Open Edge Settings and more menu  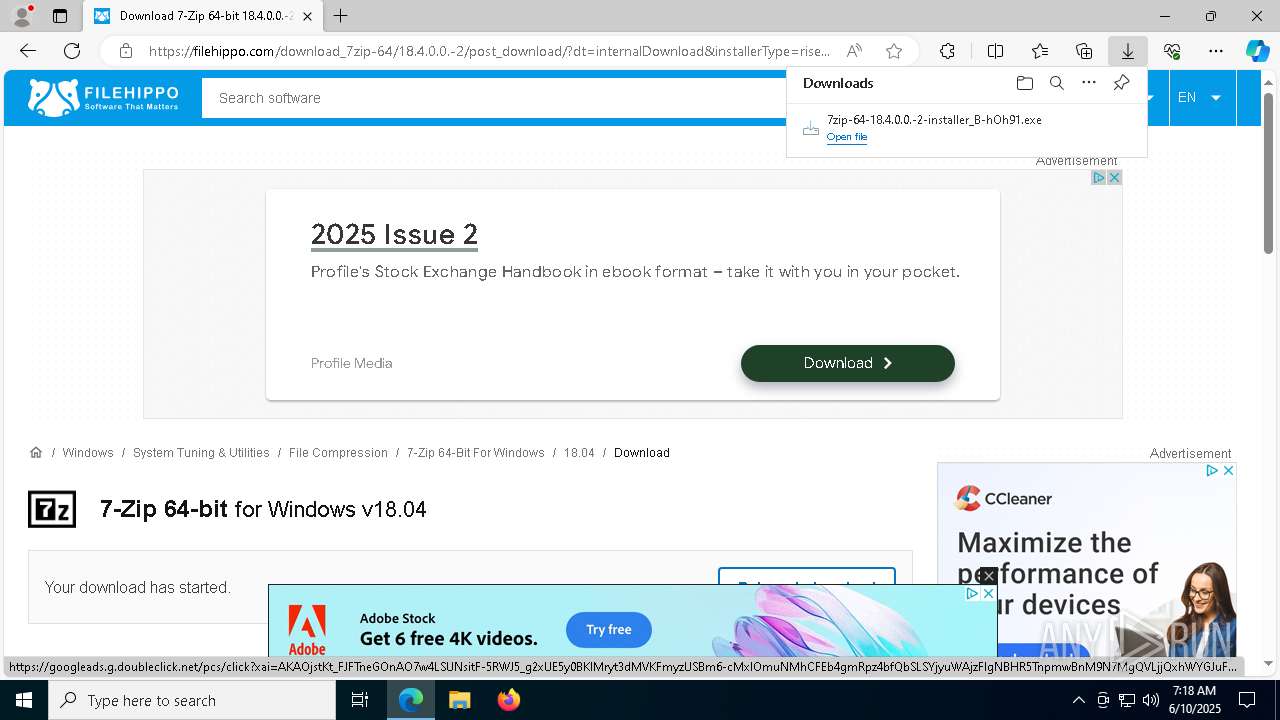[x=1216, y=51]
